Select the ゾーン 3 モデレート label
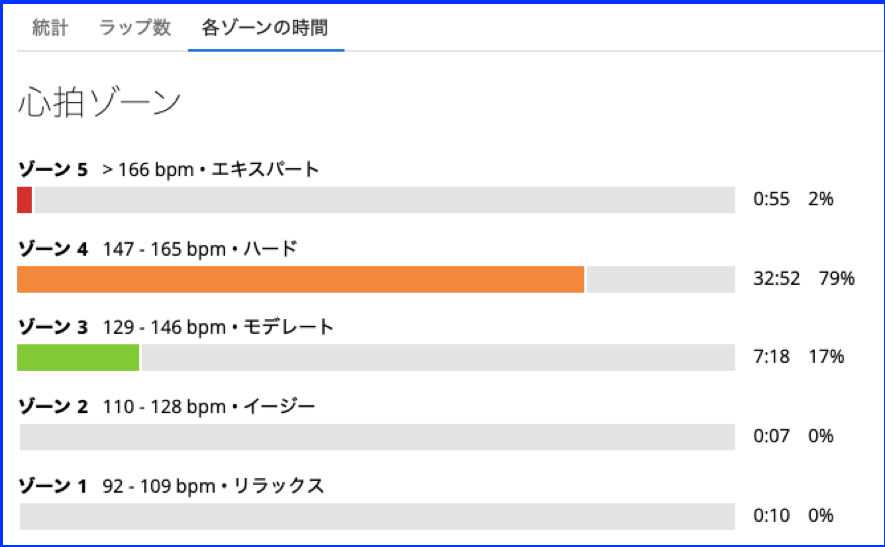885x547 pixels. point(176,327)
